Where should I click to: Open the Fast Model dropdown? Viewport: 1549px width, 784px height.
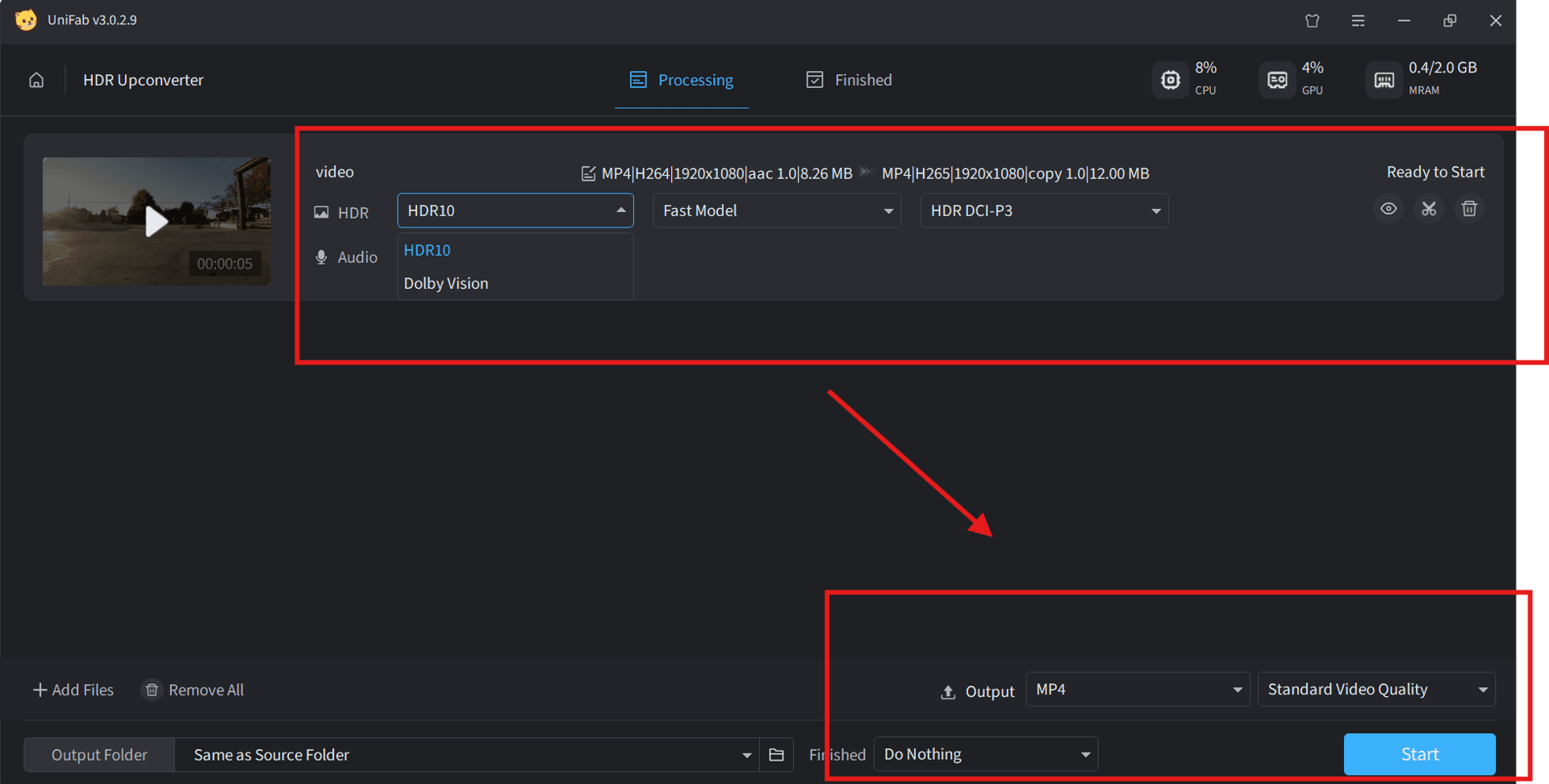point(776,211)
